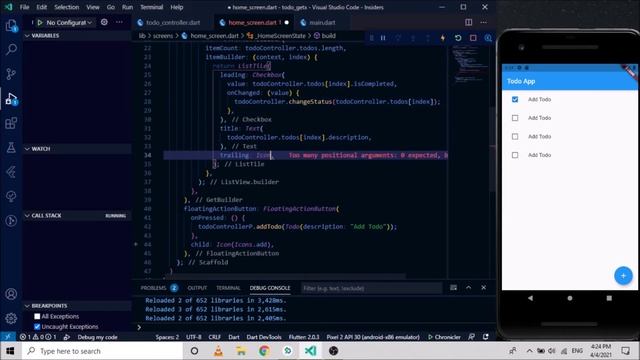640x360 pixels.
Task: Open launch.json gear icon
Action: pos(104,22)
